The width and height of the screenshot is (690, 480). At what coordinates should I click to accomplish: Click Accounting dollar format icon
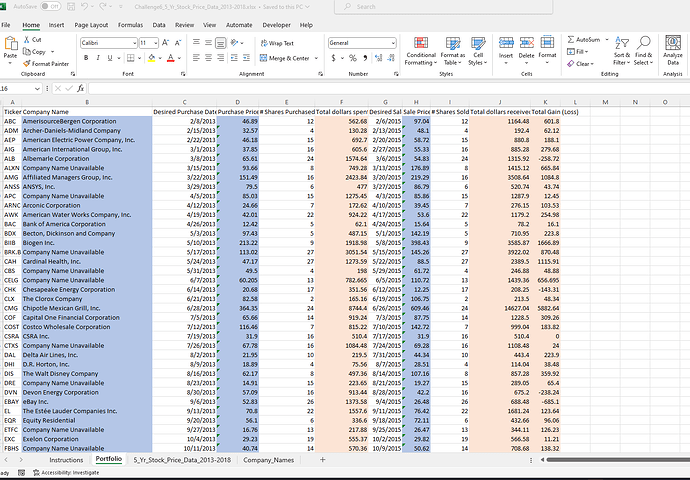tap(334, 58)
